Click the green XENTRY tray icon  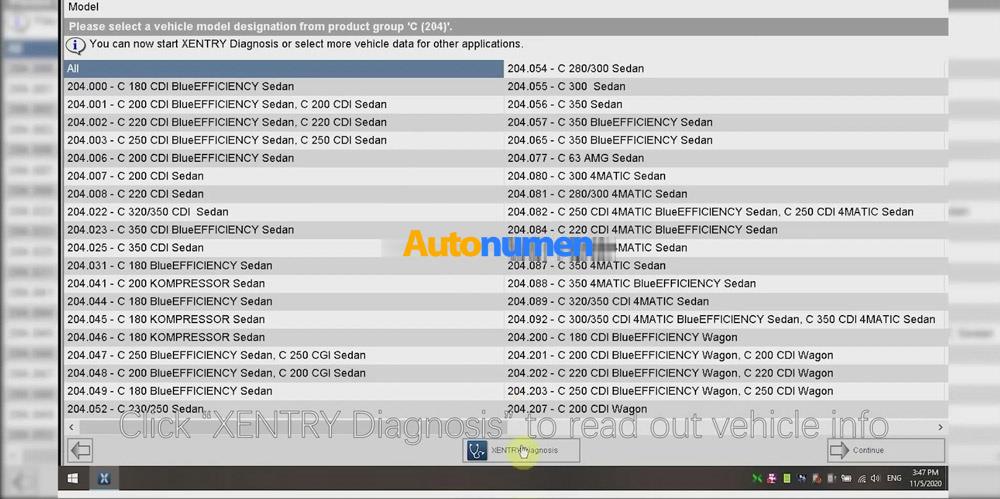point(757,478)
